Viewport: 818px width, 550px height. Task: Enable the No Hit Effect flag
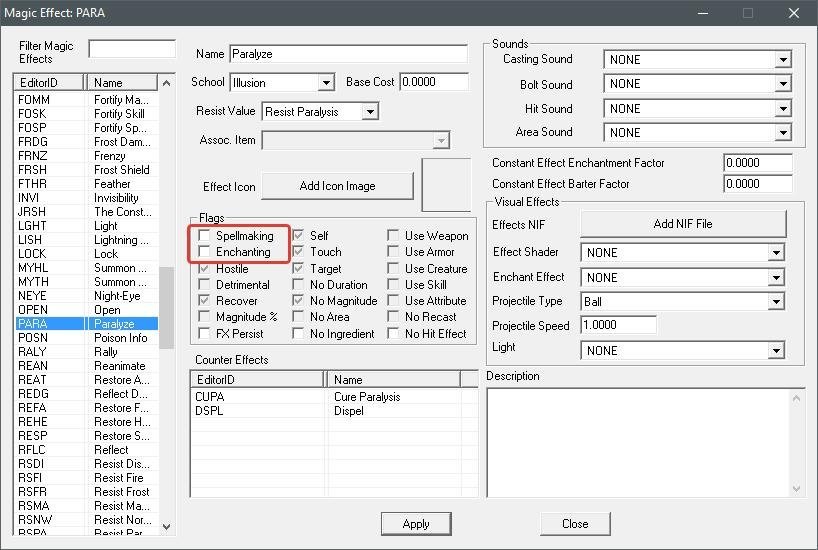(394, 334)
